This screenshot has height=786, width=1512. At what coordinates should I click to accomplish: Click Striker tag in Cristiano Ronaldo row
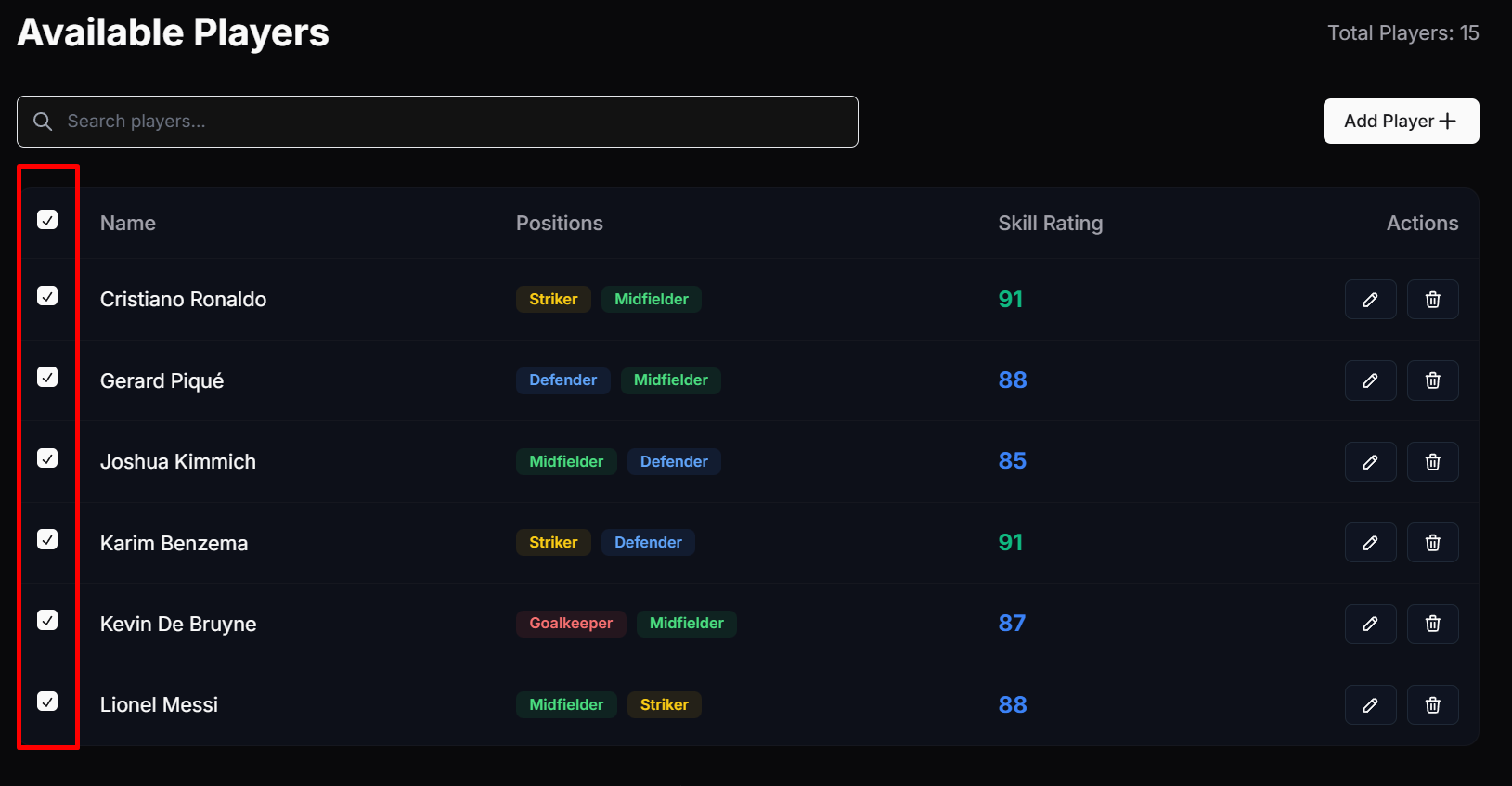tap(553, 299)
